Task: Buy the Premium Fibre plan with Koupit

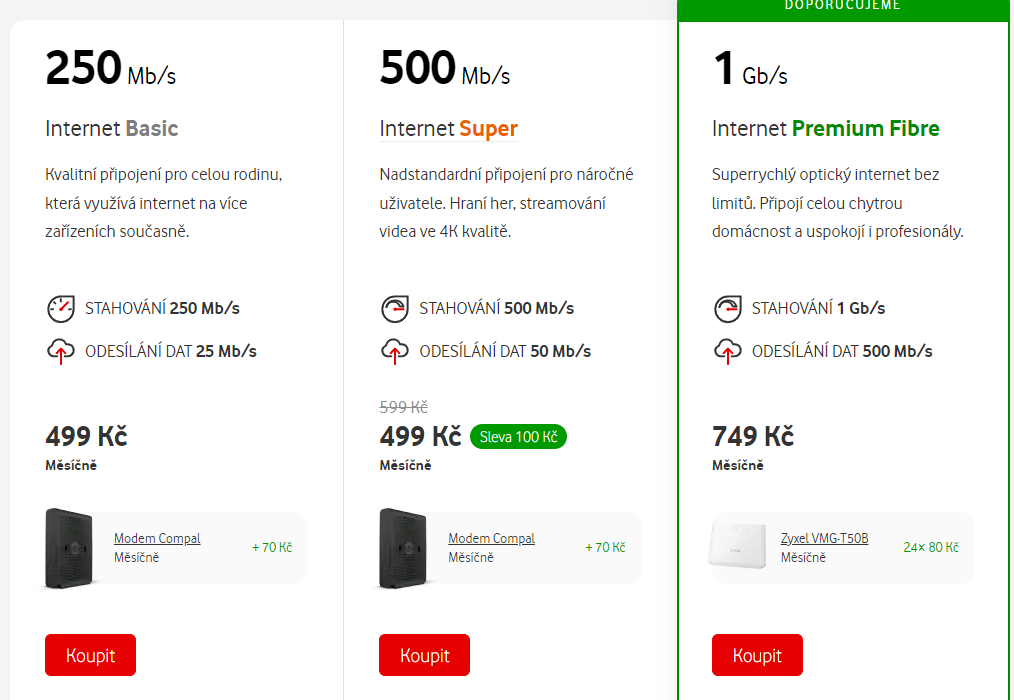Action: tap(757, 655)
